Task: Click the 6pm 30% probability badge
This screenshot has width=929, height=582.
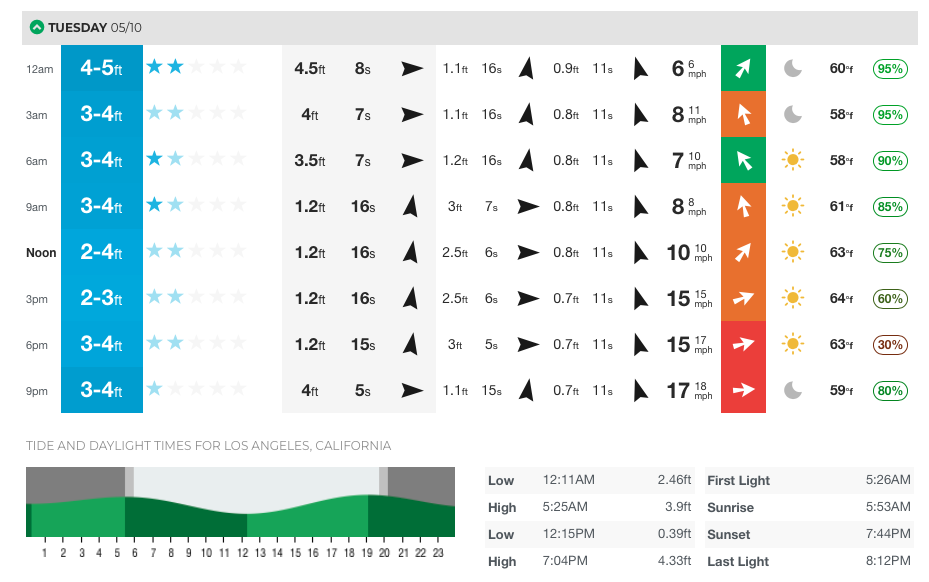Action: tap(890, 345)
